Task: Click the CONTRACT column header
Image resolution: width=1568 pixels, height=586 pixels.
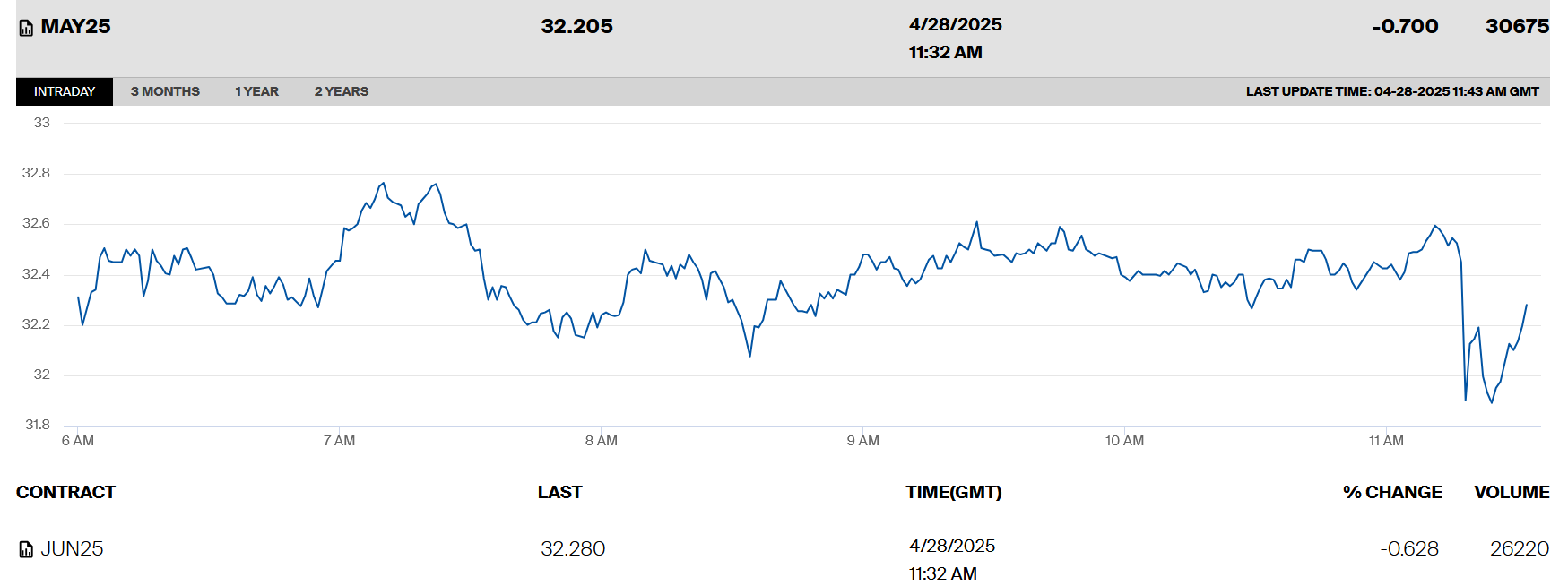Action: [65, 492]
